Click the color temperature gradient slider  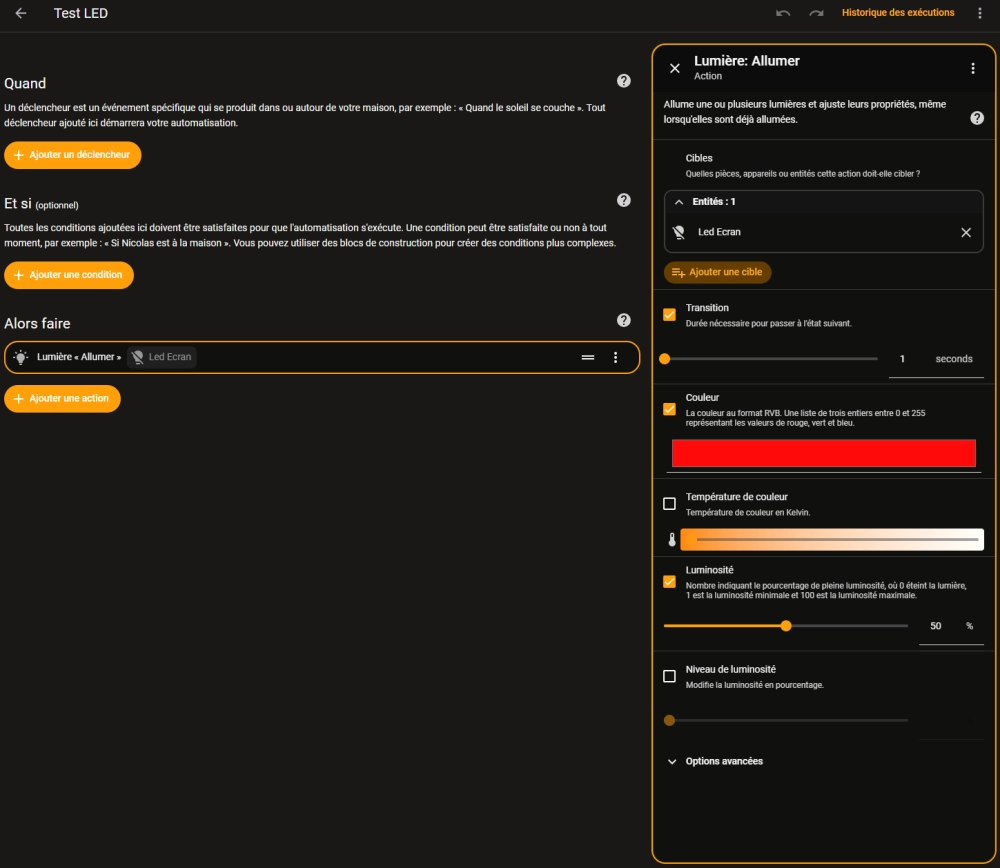coord(832,540)
